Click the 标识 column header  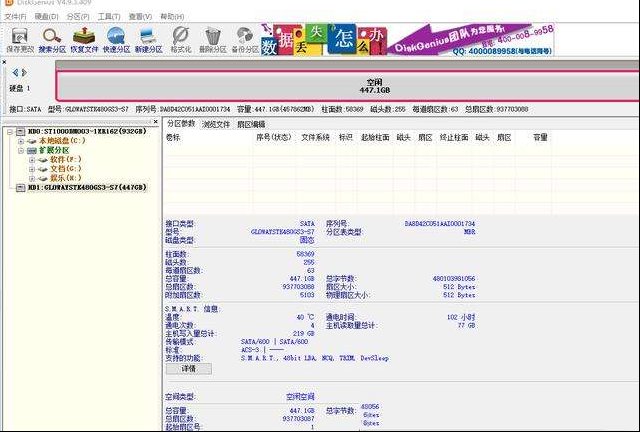click(x=345, y=138)
